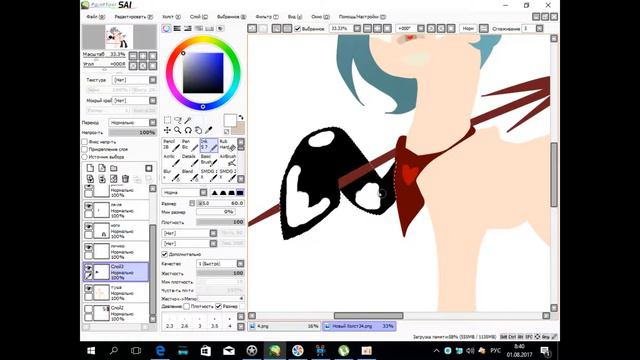Choose the AirBrush tool
The image size is (640, 360).
pyautogui.click(x=227, y=160)
